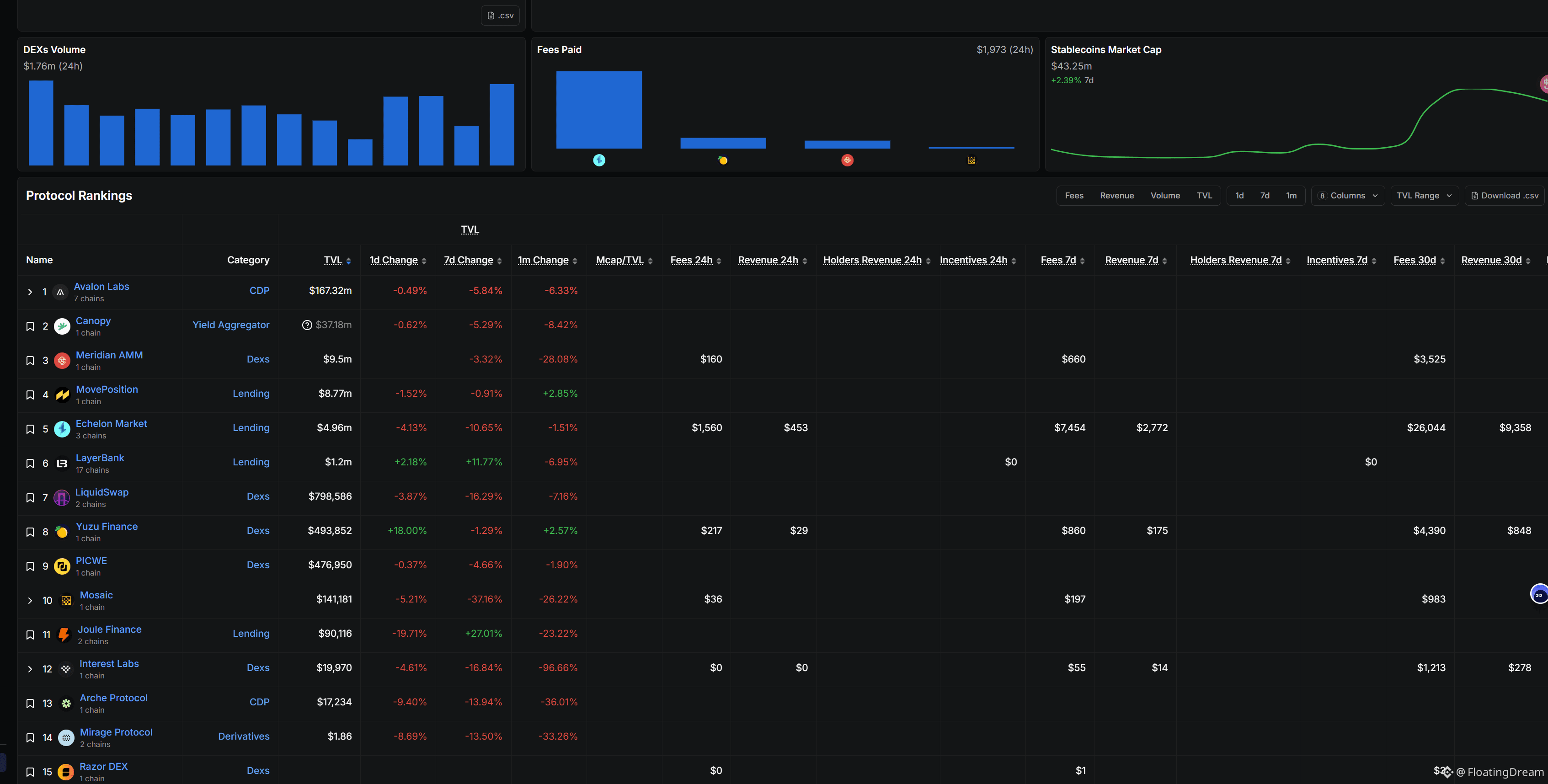Image resolution: width=1548 pixels, height=784 pixels.
Task: Click the Meridian red icon under Fees Paid chart
Action: (847, 160)
